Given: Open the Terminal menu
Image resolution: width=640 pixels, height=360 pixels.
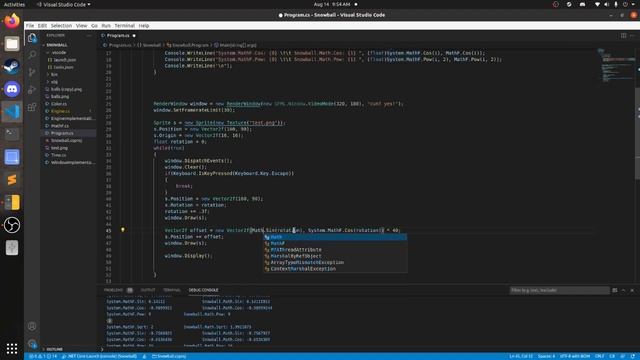Looking at the screenshot, I should pyautogui.click(x=124, y=25).
